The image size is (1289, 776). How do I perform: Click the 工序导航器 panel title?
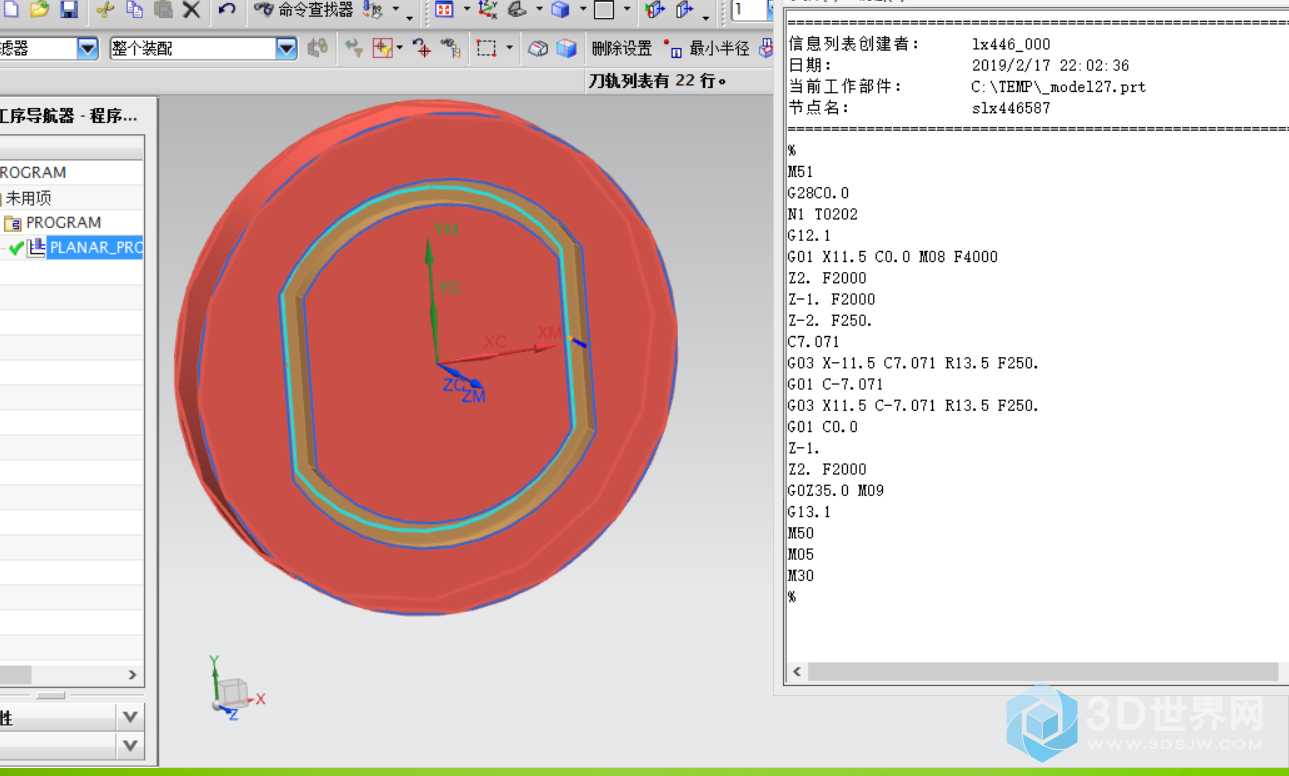coord(68,116)
